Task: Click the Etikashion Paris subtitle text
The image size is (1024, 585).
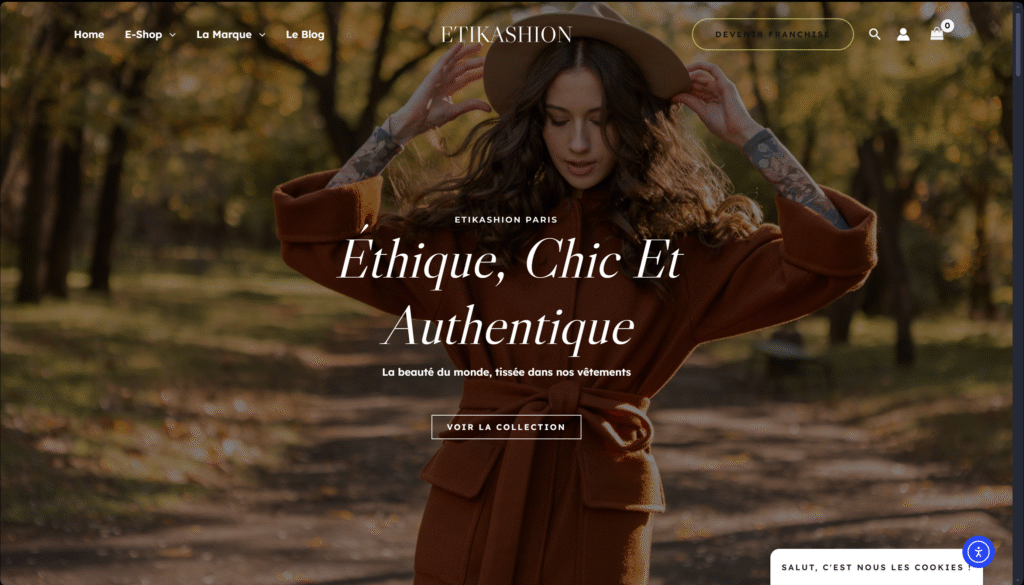Action: 506,219
